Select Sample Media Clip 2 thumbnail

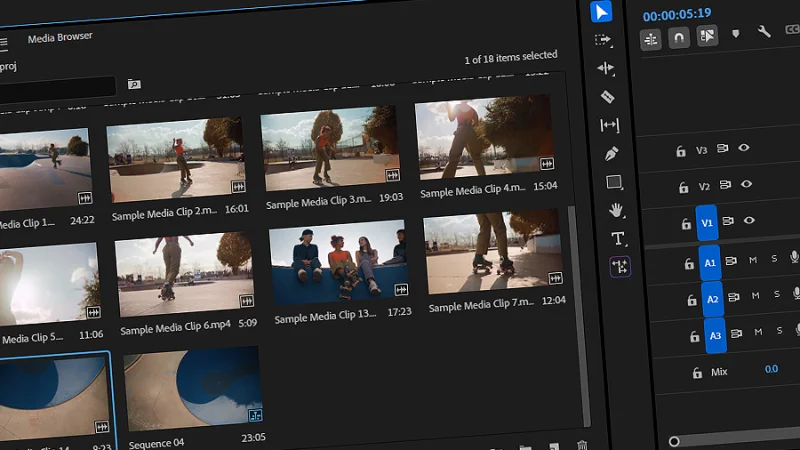click(x=176, y=159)
